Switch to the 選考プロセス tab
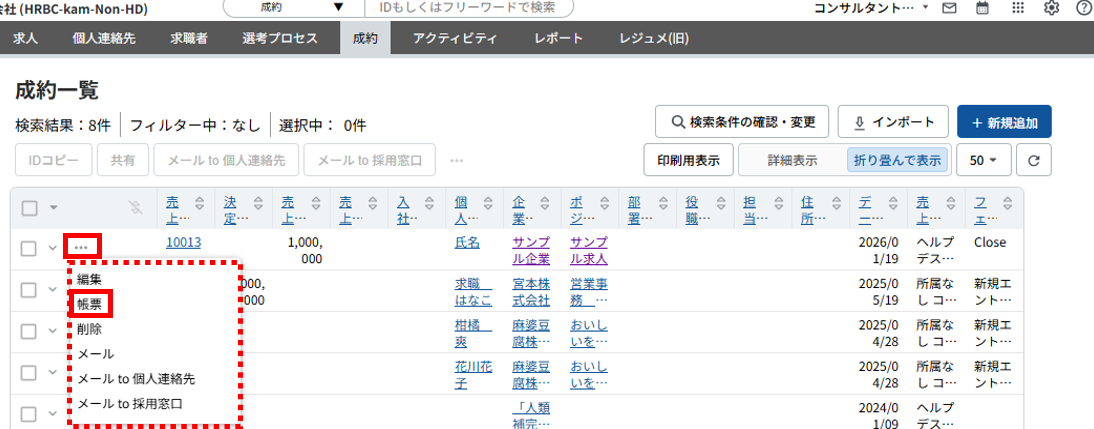Screen dimensions: 1094x429 279,38
